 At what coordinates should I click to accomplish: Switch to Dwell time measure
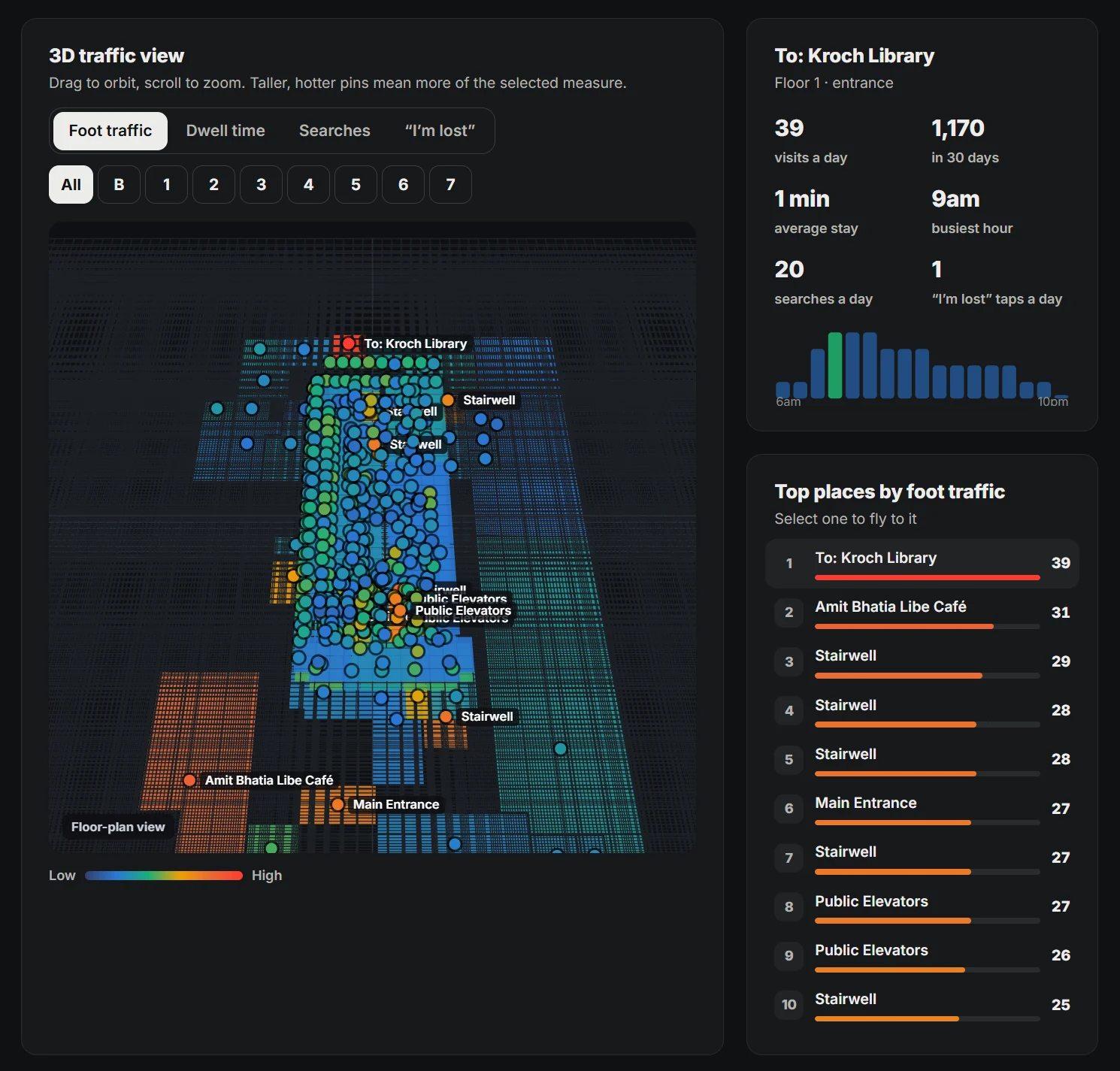pos(226,131)
